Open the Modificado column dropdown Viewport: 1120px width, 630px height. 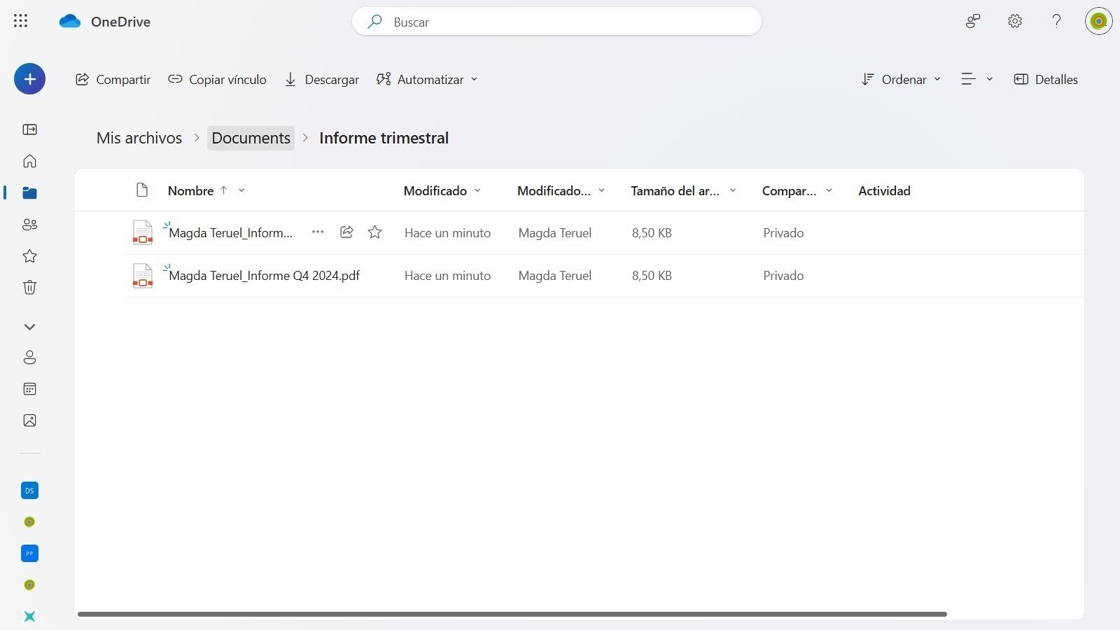coord(477,191)
